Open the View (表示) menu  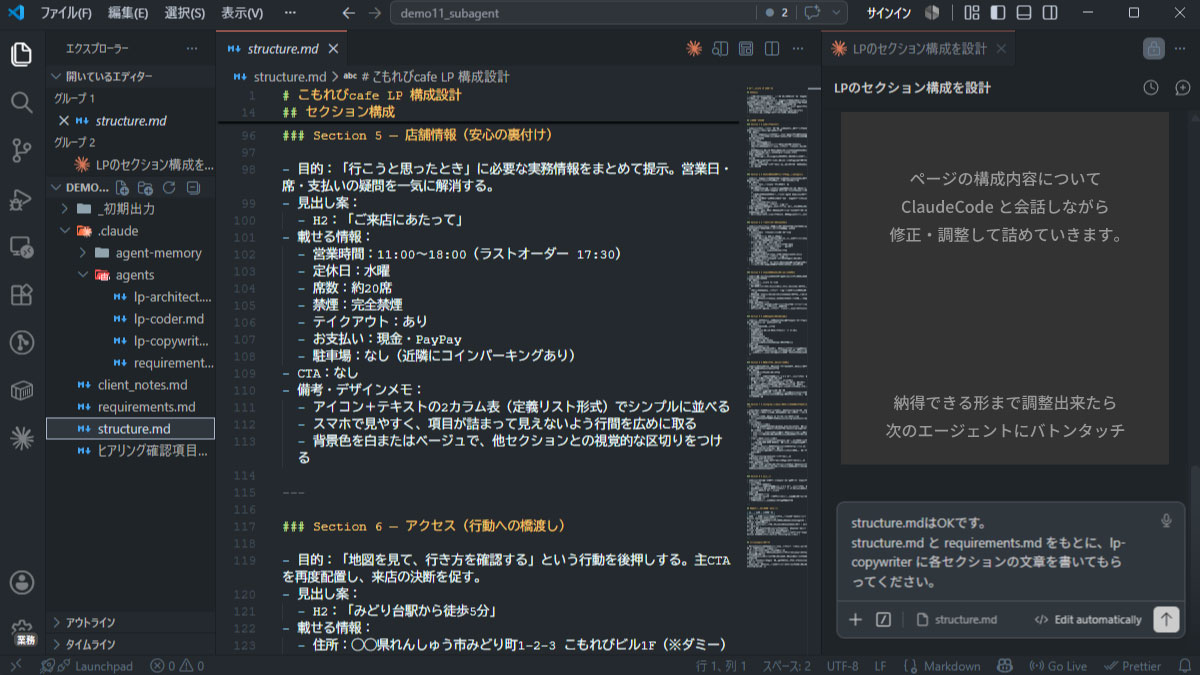click(241, 13)
